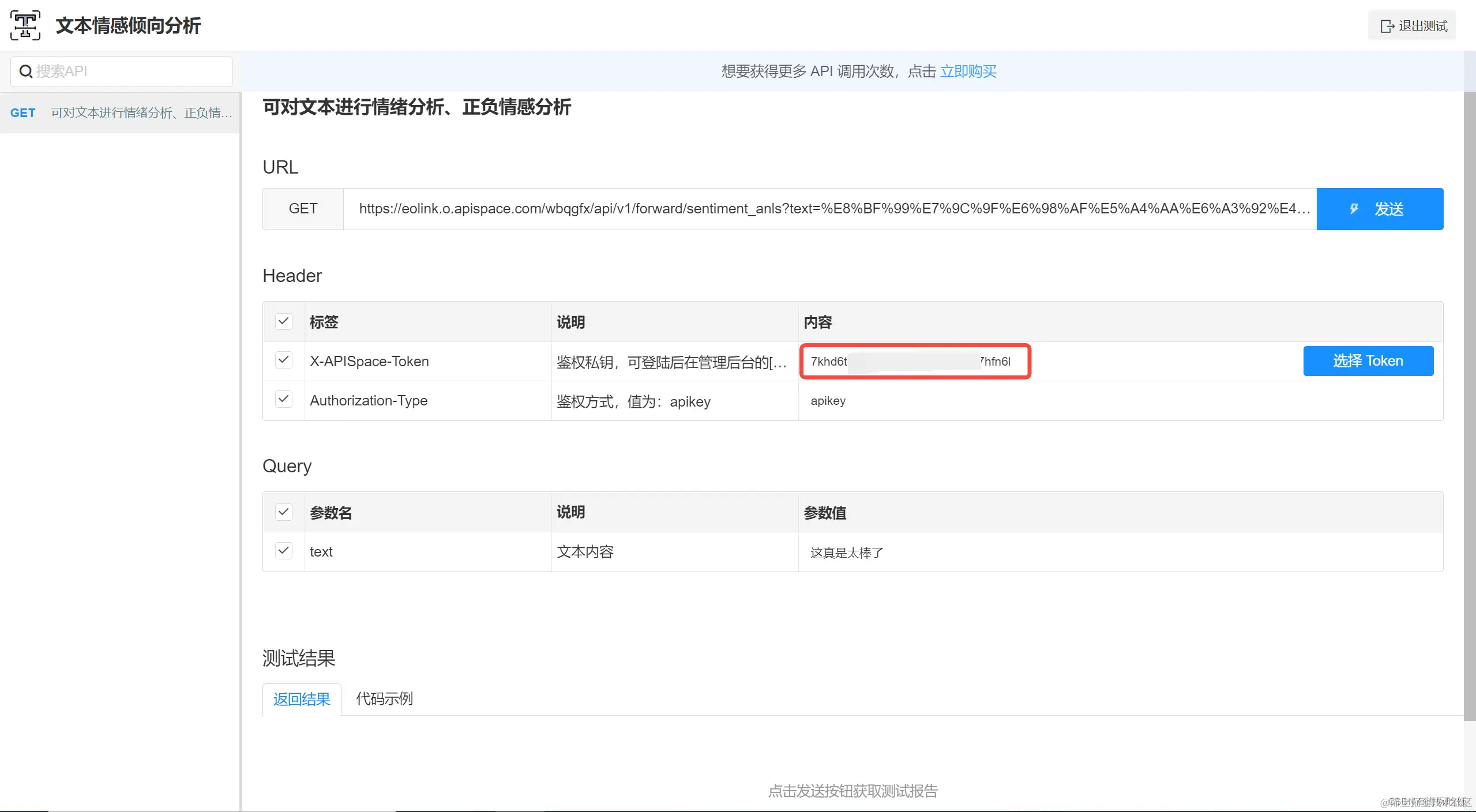Click the vertical scrollbar on right
This screenshot has height=812, width=1476.
tap(1469, 404)
